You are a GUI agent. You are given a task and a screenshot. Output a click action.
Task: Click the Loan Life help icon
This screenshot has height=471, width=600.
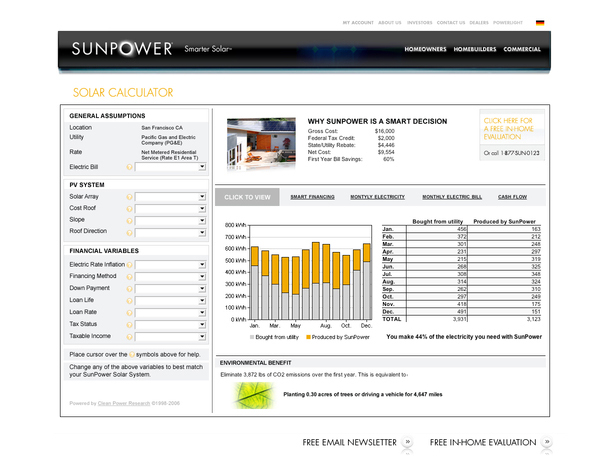129,301
